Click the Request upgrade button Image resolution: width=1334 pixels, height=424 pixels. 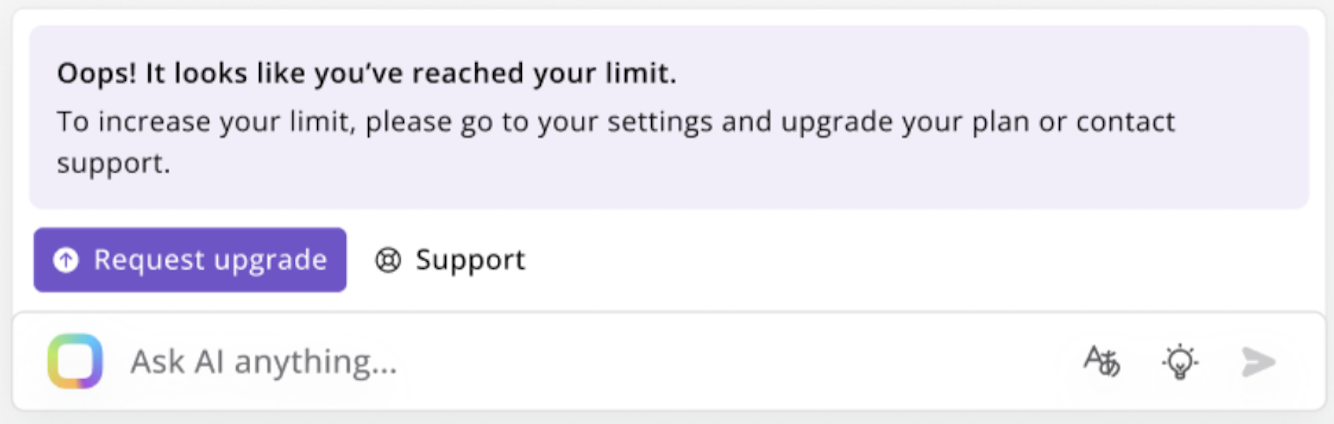190,260
